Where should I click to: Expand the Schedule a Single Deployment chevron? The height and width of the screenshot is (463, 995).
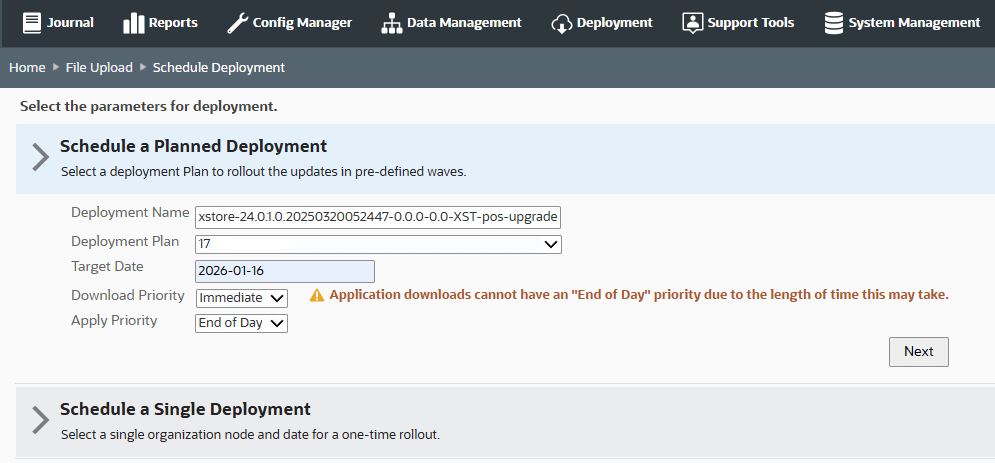pyautogui.click(x=41, y=420)
